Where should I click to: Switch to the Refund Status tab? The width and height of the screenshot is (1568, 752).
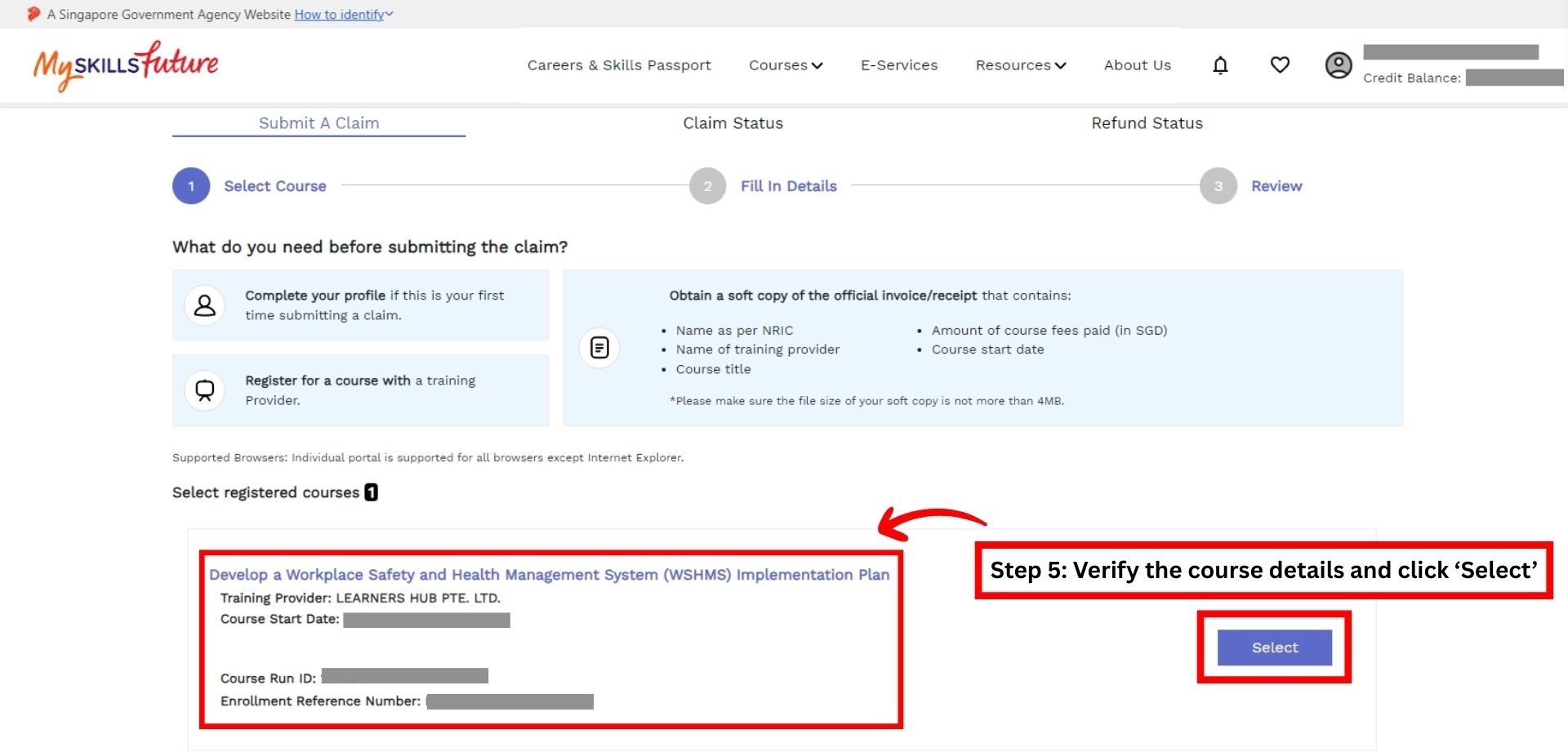pyautogui.click(x=1147, y=123)
